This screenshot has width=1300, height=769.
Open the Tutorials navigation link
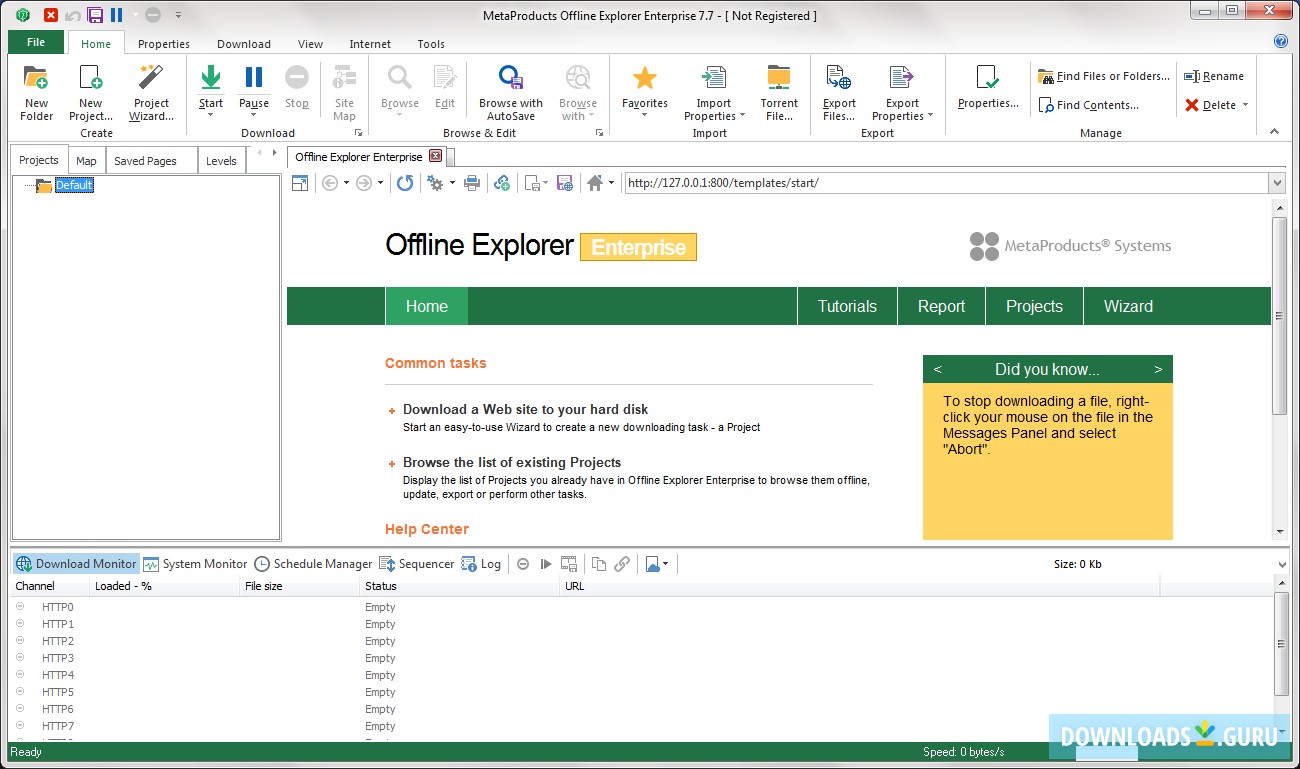pyautogui.click(x=847, y=306)
